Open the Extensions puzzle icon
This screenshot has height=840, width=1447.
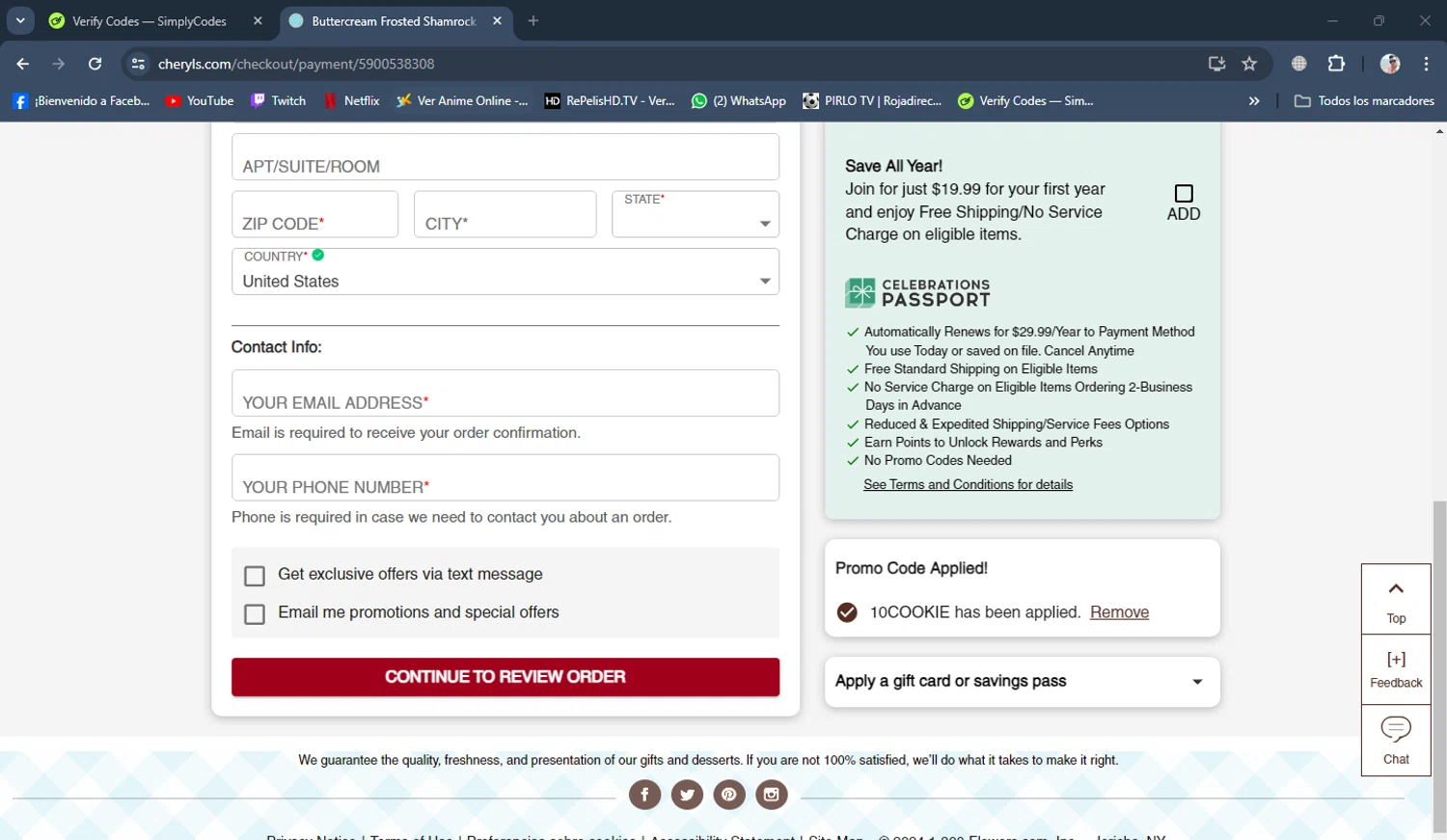pyautogui.click(x=1336, y=64)
